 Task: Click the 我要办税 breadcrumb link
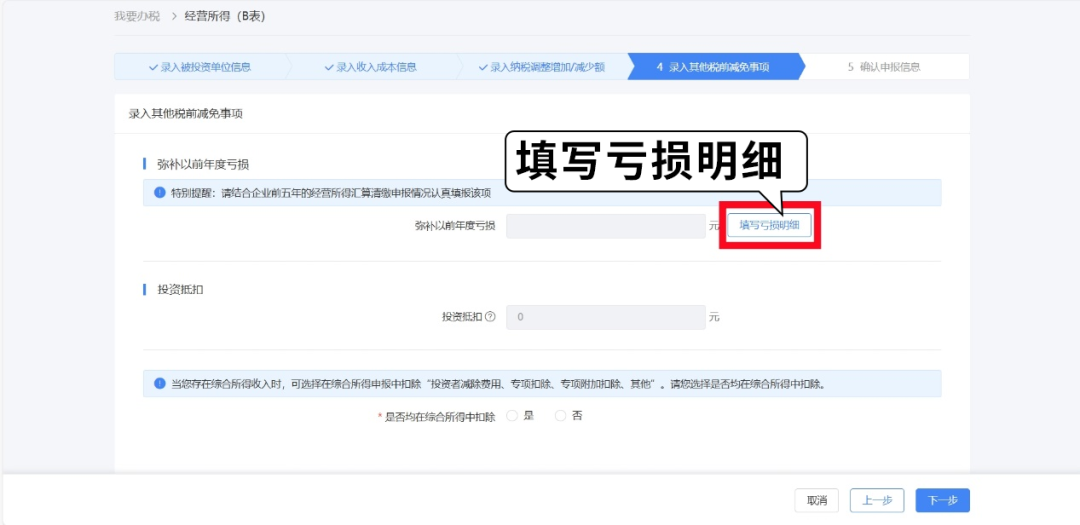(136, 17)
